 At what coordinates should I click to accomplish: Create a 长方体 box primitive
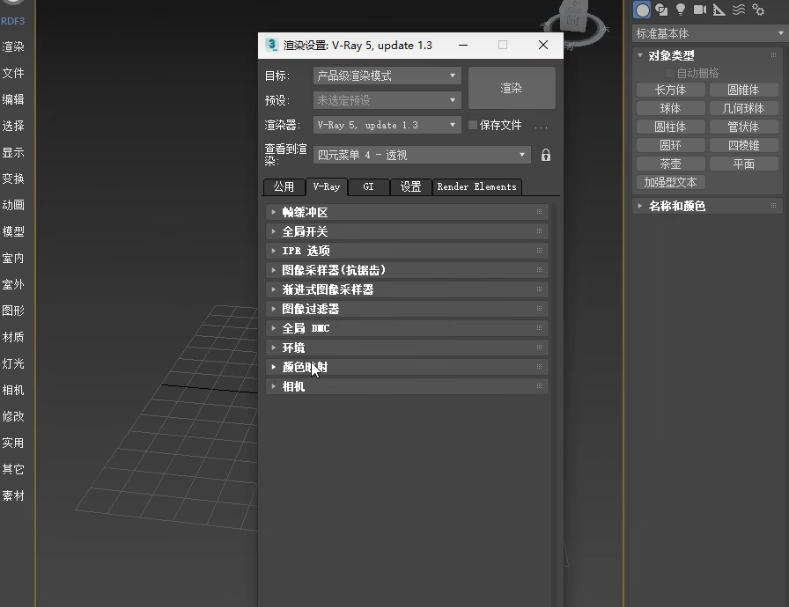point(670,90)
